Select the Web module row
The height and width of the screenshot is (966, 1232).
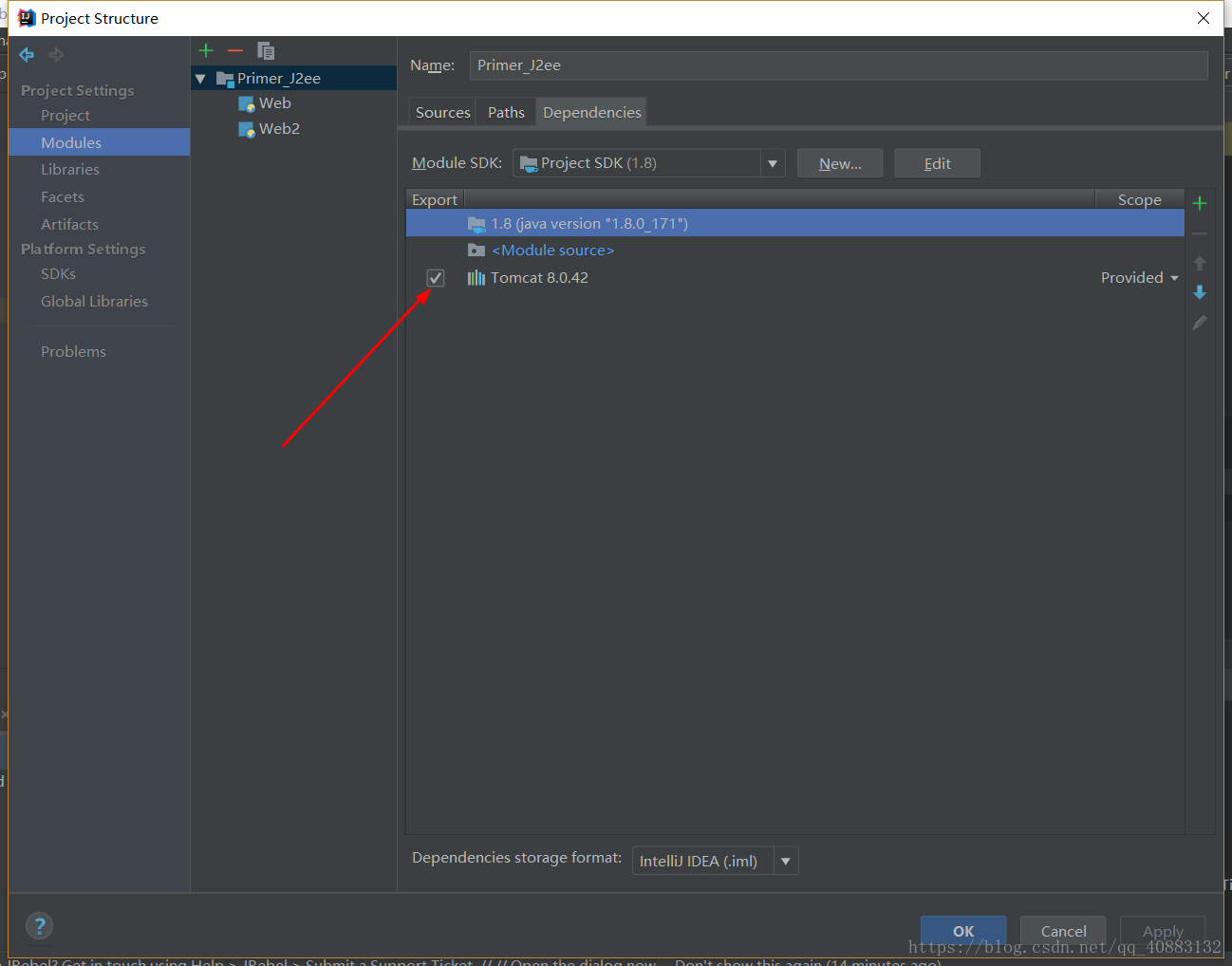(x=293, y=103)
